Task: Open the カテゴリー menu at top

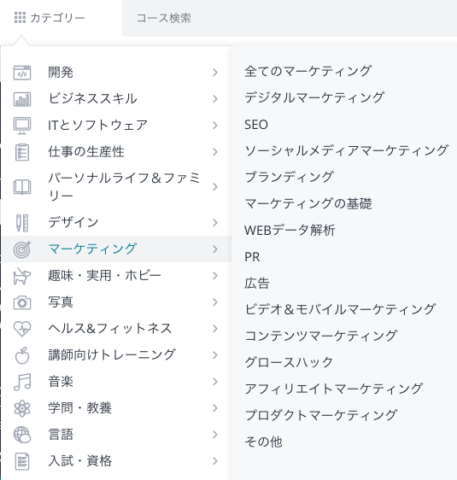Action: (x=49, y=18)
